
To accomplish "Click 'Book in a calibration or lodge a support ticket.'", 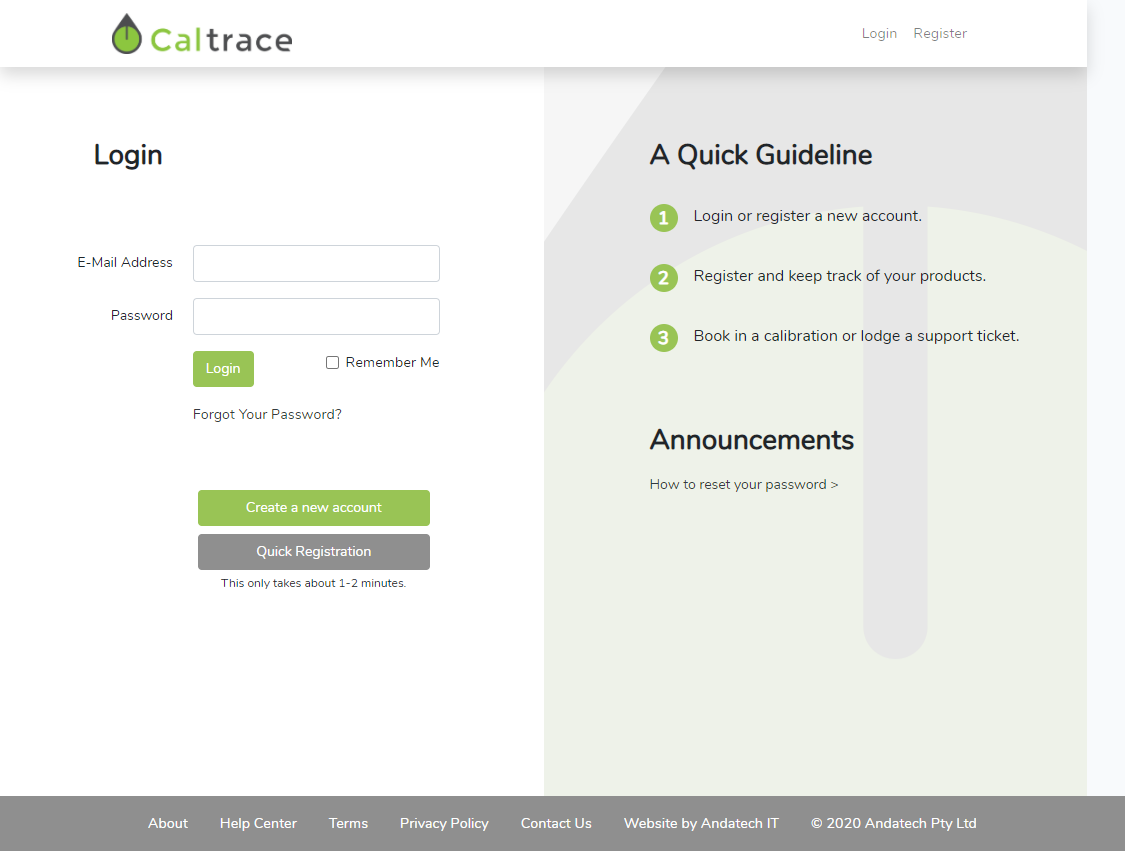I will click(x=856, y=336).
